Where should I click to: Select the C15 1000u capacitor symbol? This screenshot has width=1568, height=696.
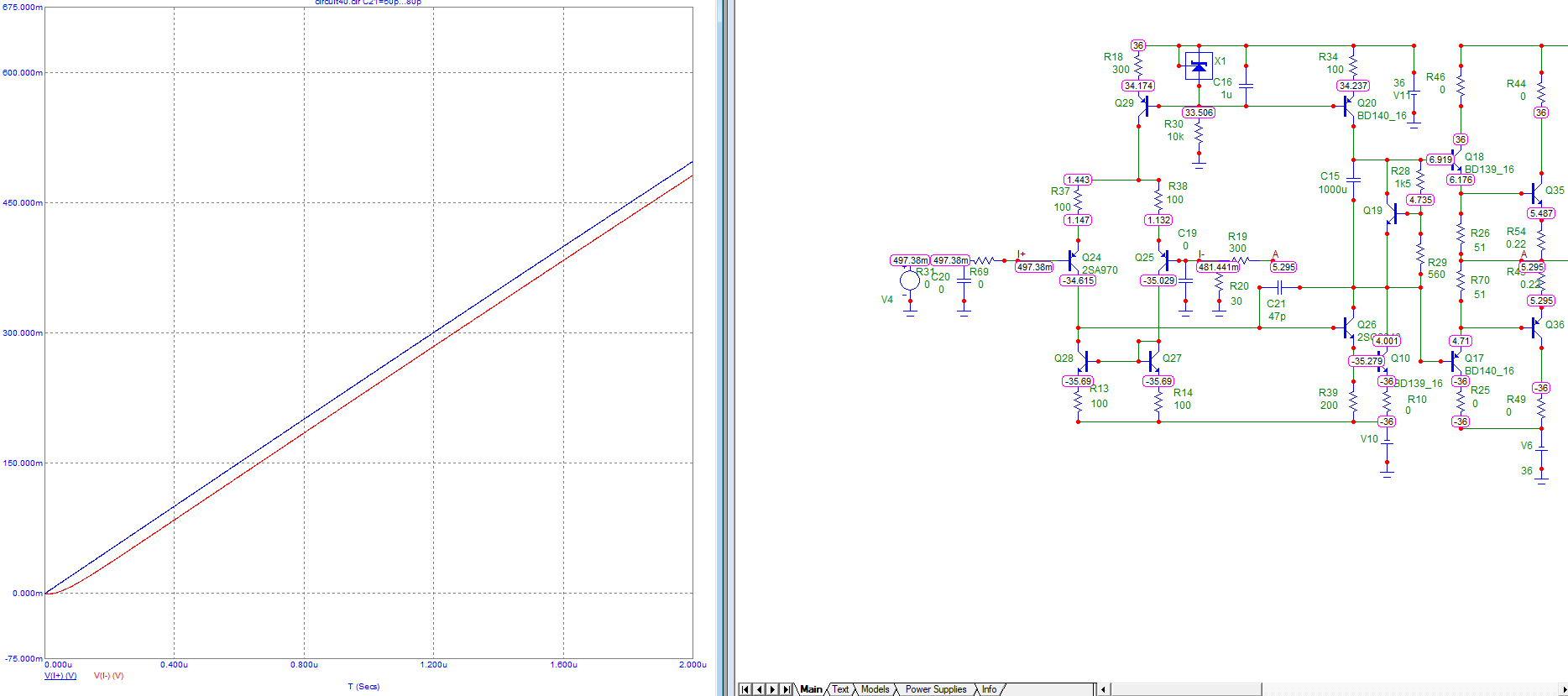1353,179
